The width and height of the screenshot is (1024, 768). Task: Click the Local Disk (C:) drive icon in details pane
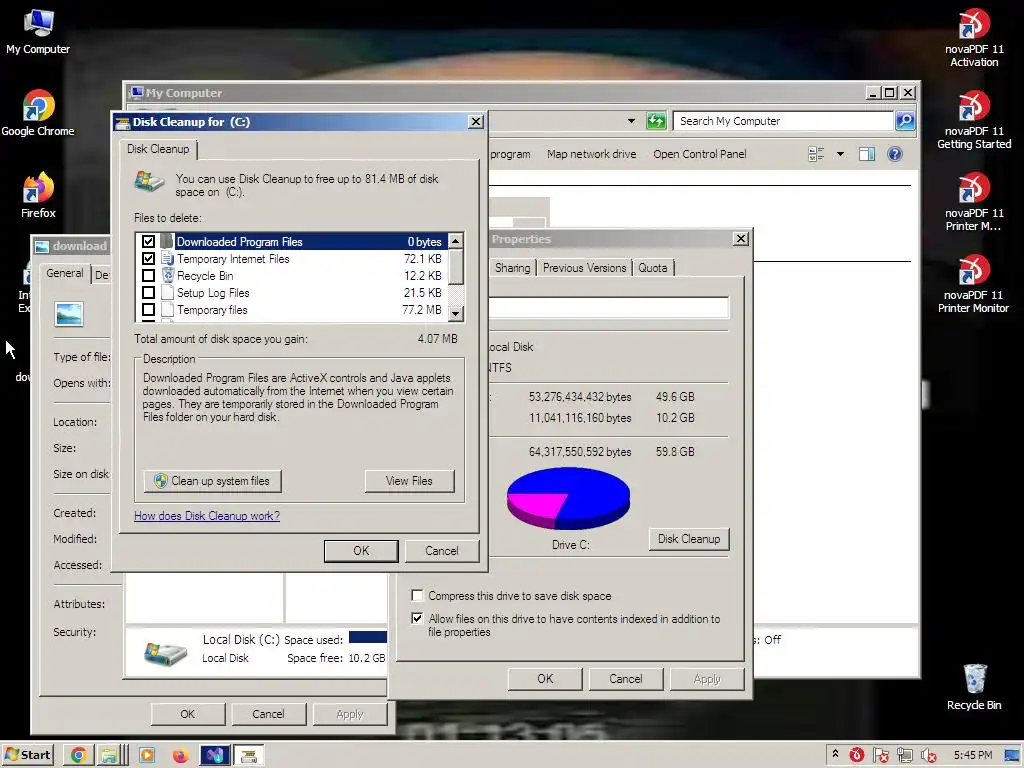(x=165, y=654)
